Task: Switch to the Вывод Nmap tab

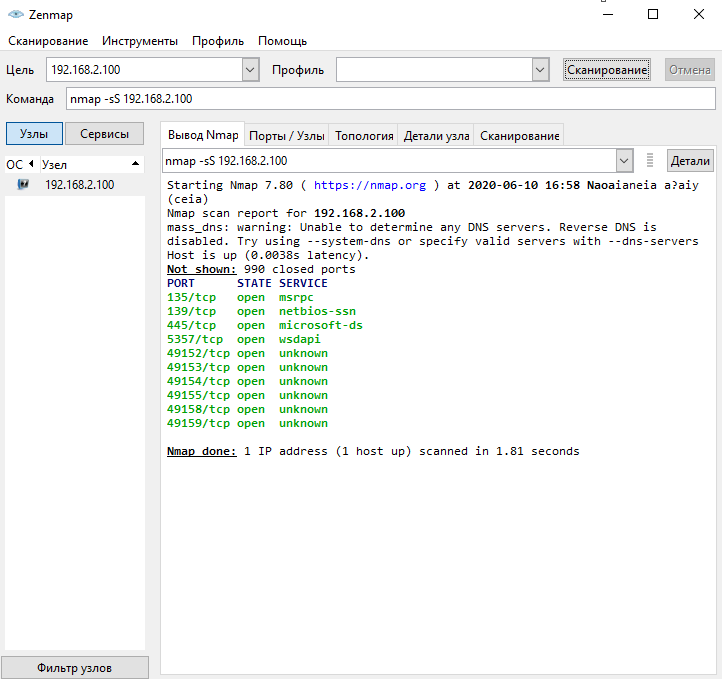Action: [x=203, y=134]
